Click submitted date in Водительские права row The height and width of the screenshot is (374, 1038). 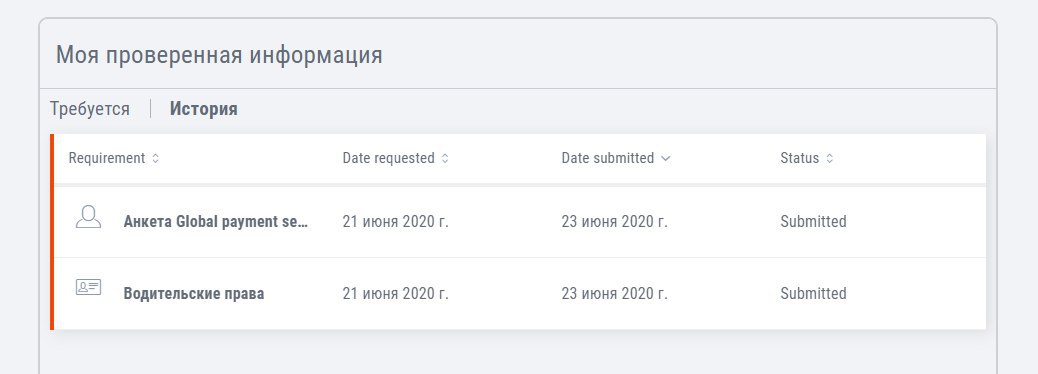pos(614,293)
